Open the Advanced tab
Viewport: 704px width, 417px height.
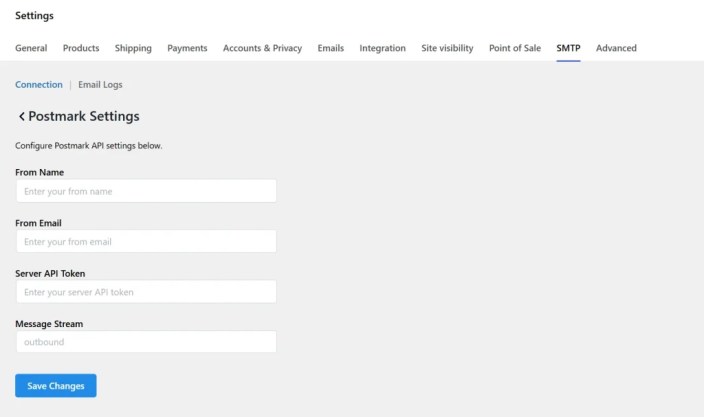click(616, 48)
